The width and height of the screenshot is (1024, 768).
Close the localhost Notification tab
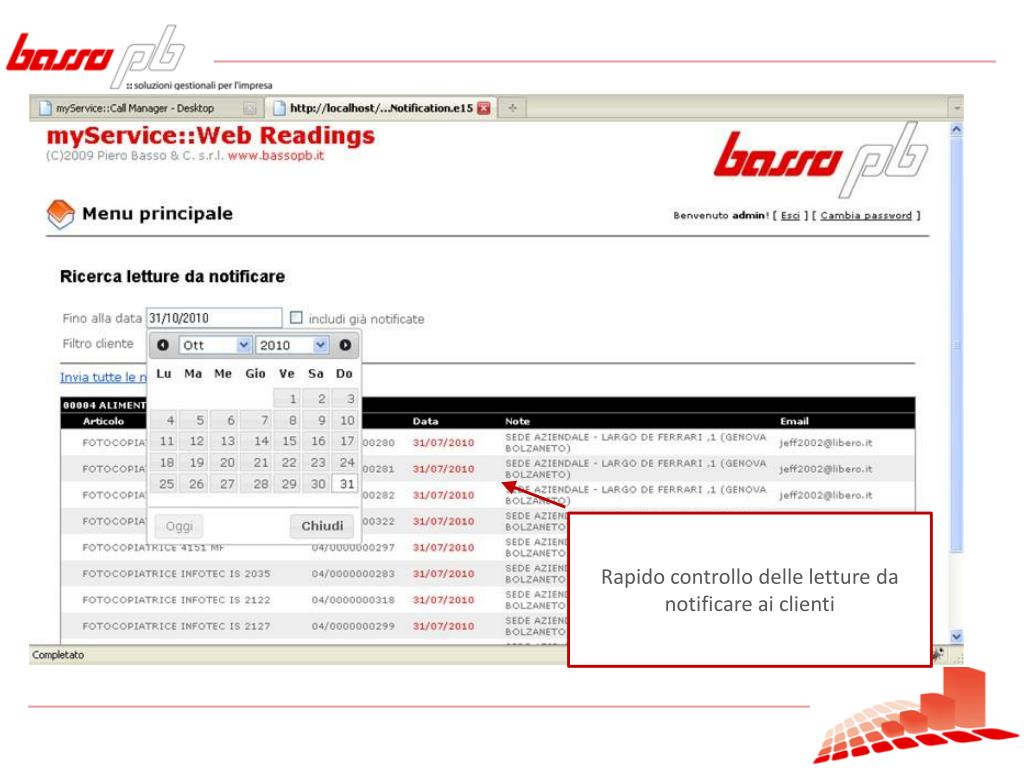[x=484, y=108]
